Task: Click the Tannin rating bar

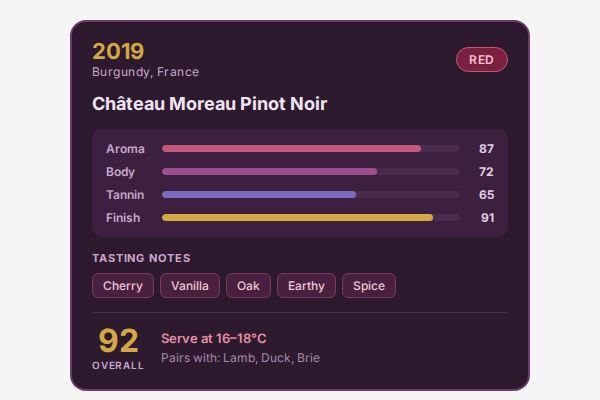Action: pos(310,195)
